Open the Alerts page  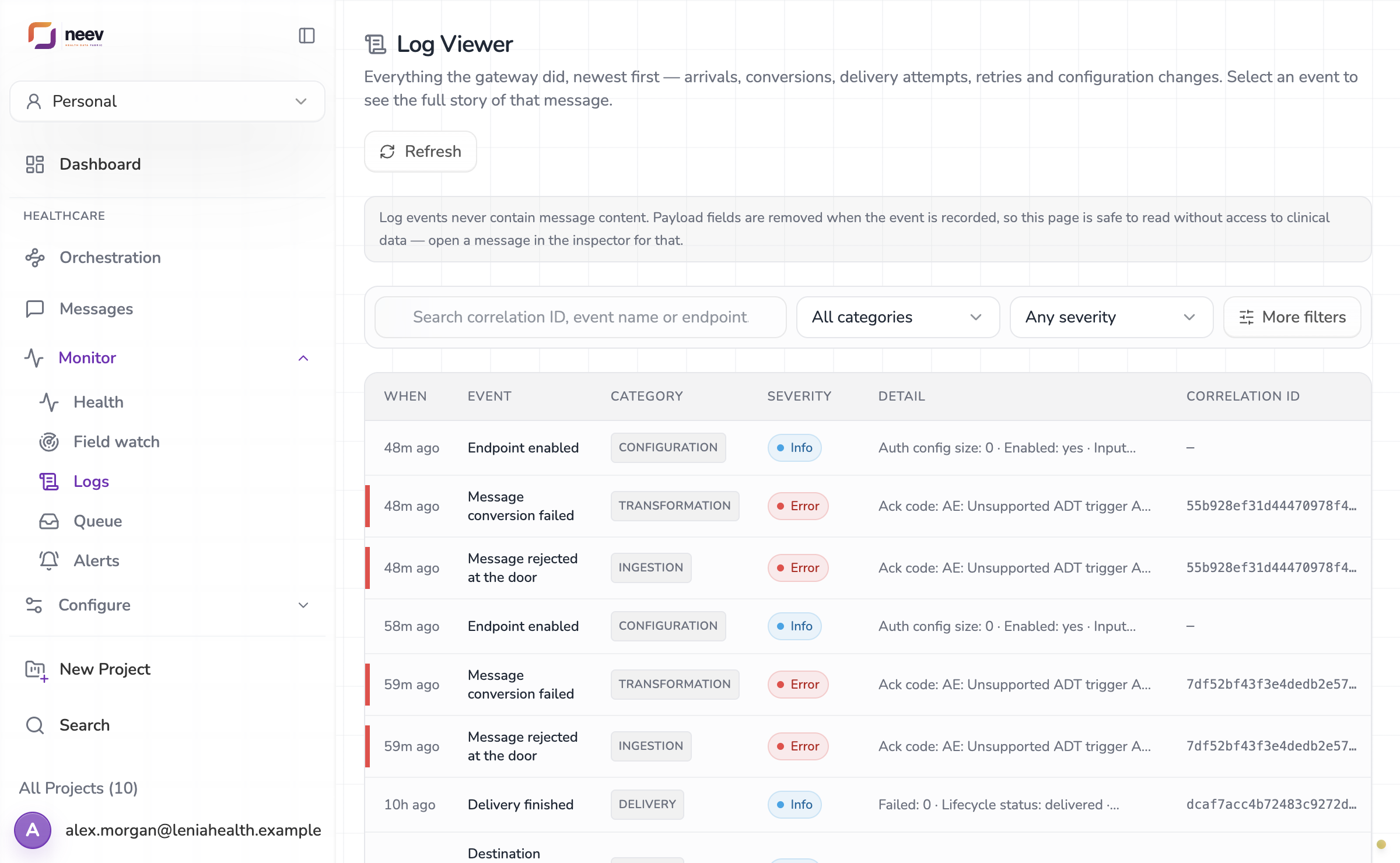click(x=96, y=561)
